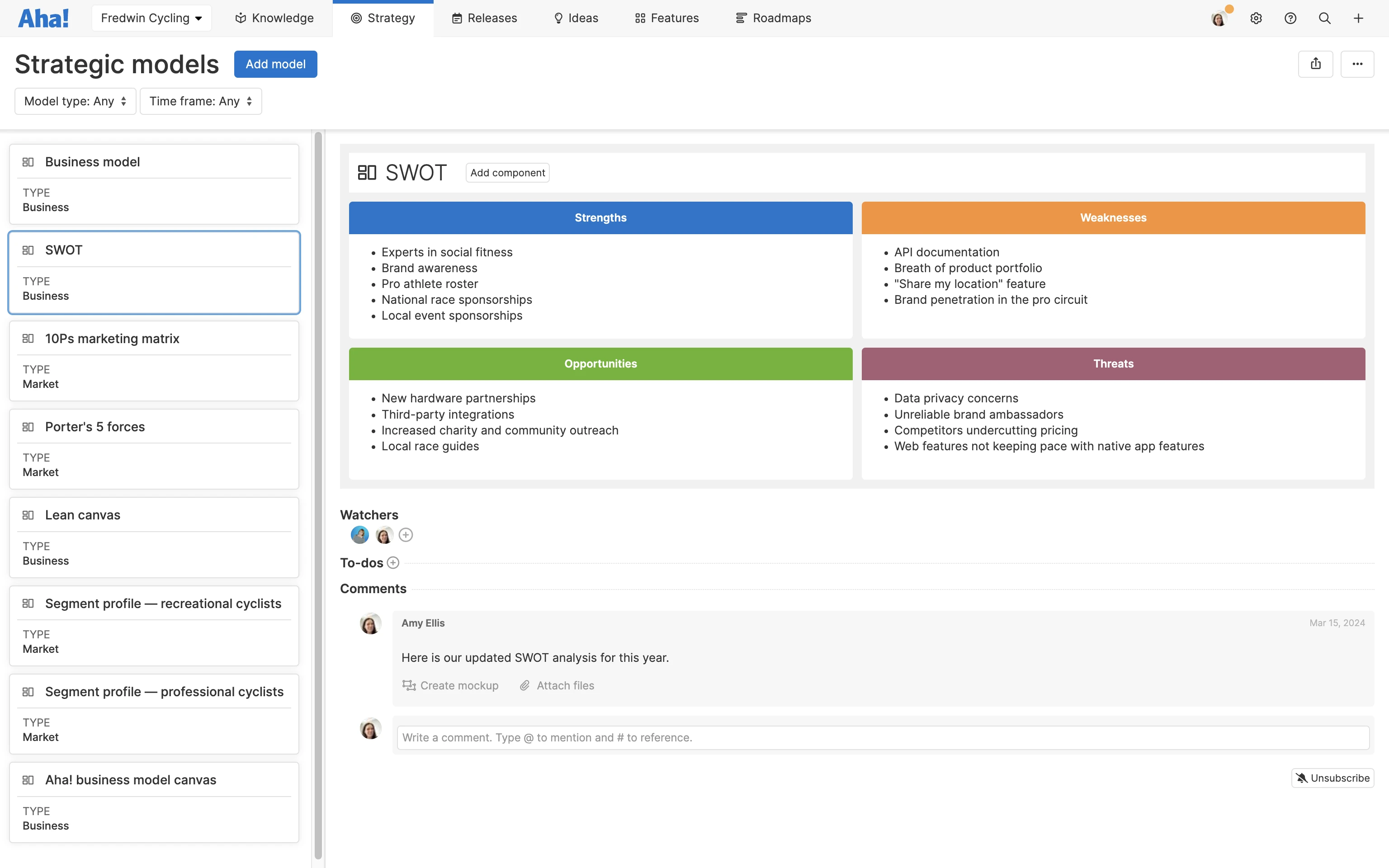
Task: Click the plus icon in top bar
Action: tap(1358, 19)
